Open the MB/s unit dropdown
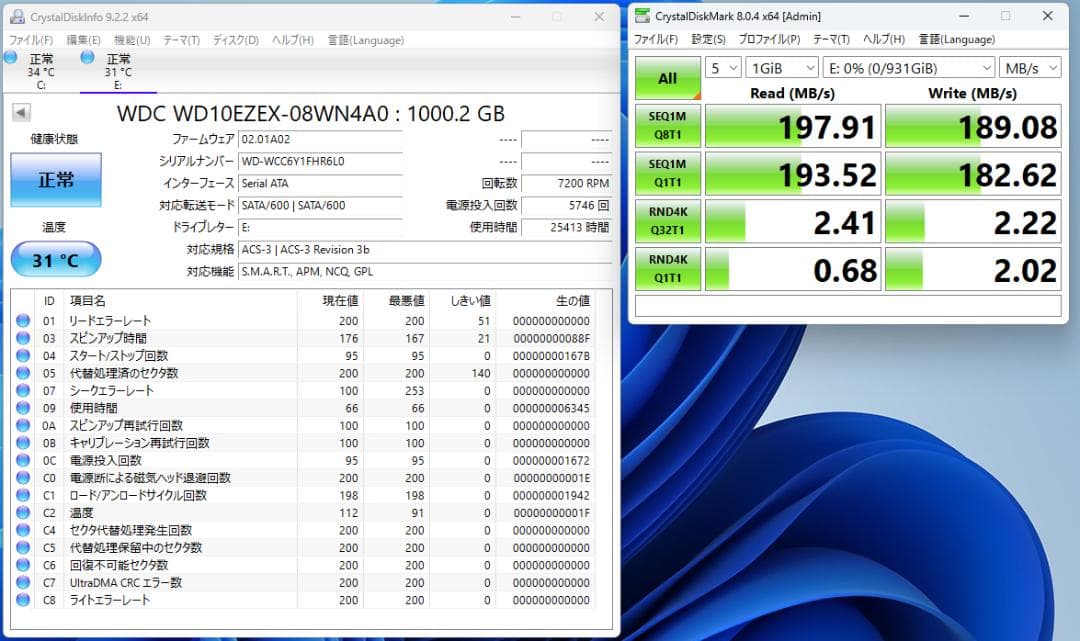 coord(1030,67)
